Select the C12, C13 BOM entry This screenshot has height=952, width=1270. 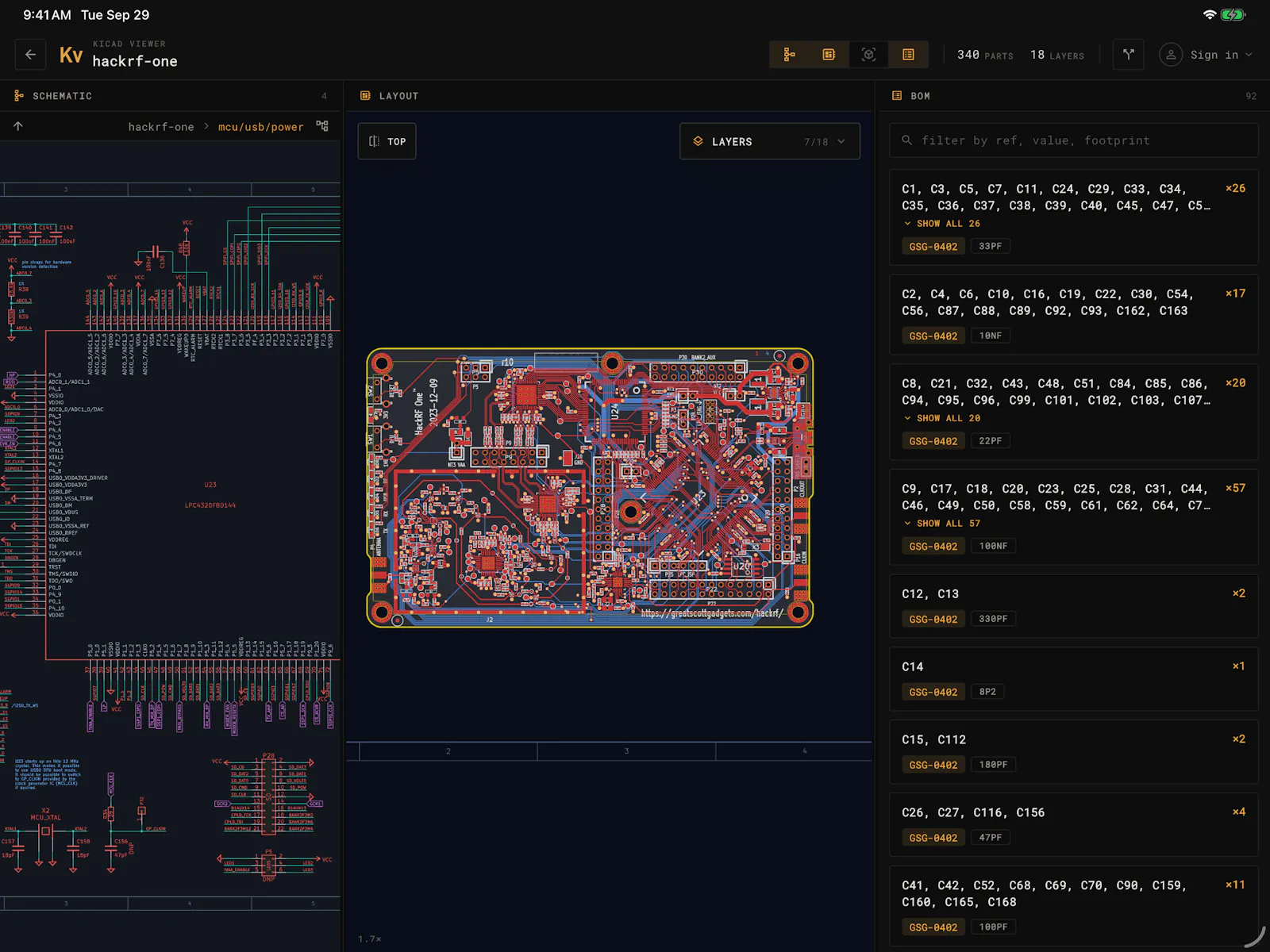click(1074, 606)
